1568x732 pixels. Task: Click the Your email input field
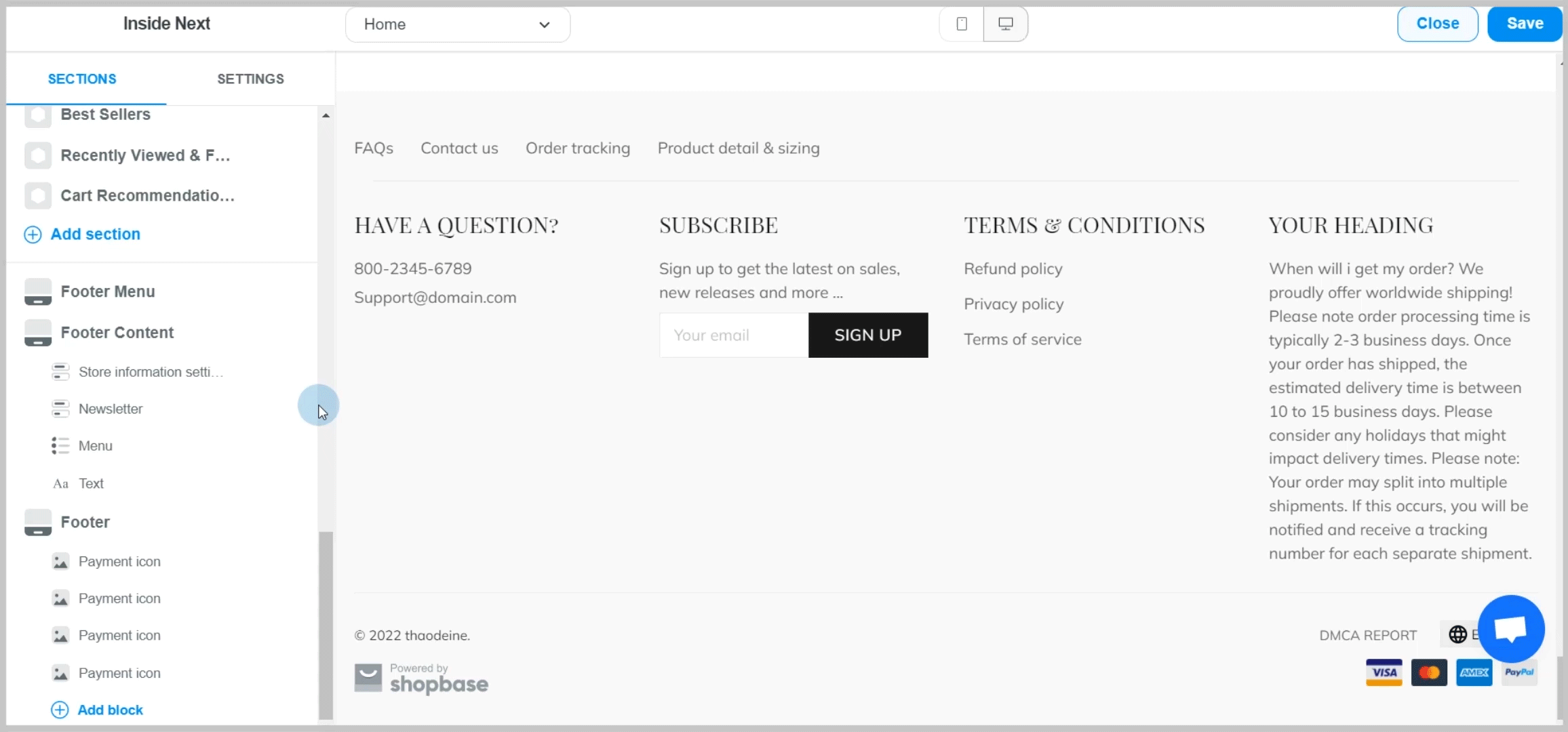point(734,335)
